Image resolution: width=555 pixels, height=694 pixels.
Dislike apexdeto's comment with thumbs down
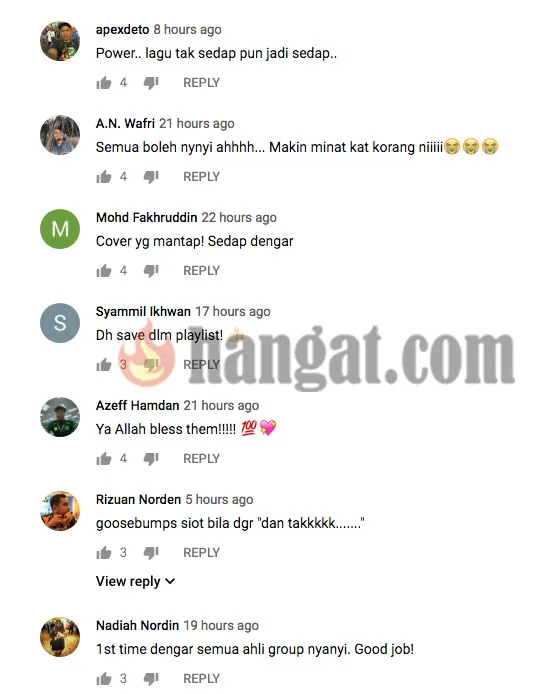click(x=151, y=83)
